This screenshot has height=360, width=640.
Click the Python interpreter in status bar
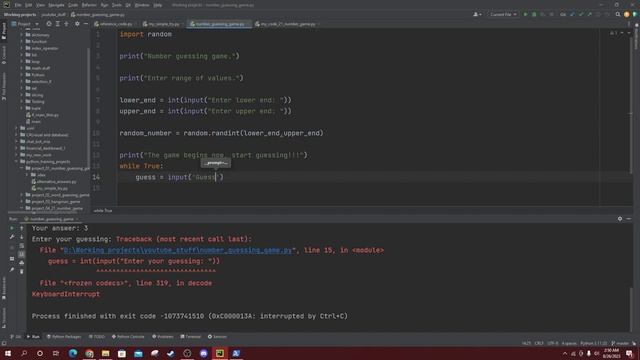click(593, 344)
